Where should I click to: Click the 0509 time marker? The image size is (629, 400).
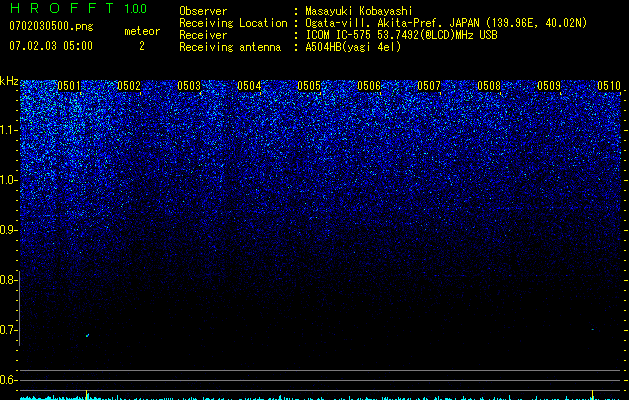(549, 86)
